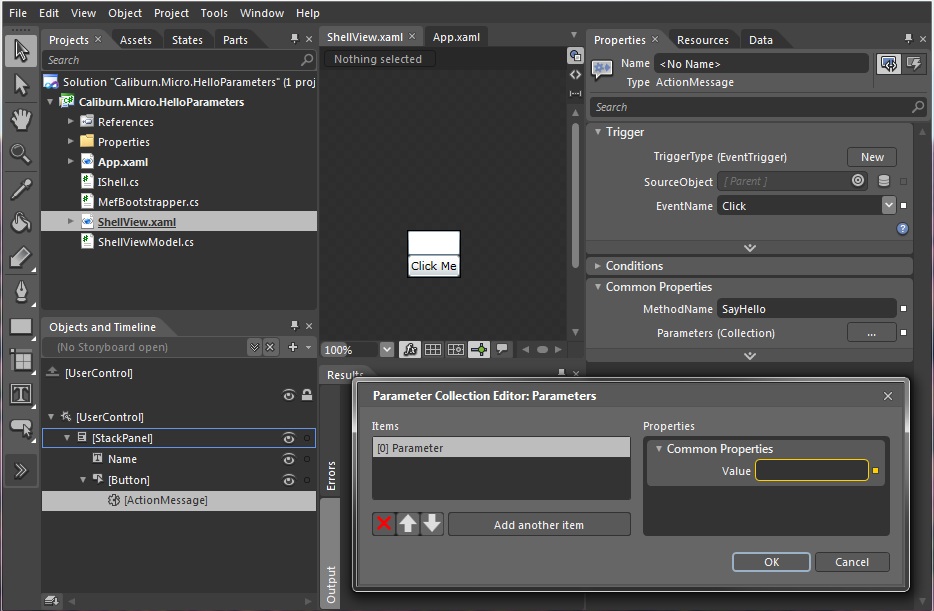Image resolution: width=934 pixels, height=611 pixels.
Task: Click Add another item button
Action: 539,524
